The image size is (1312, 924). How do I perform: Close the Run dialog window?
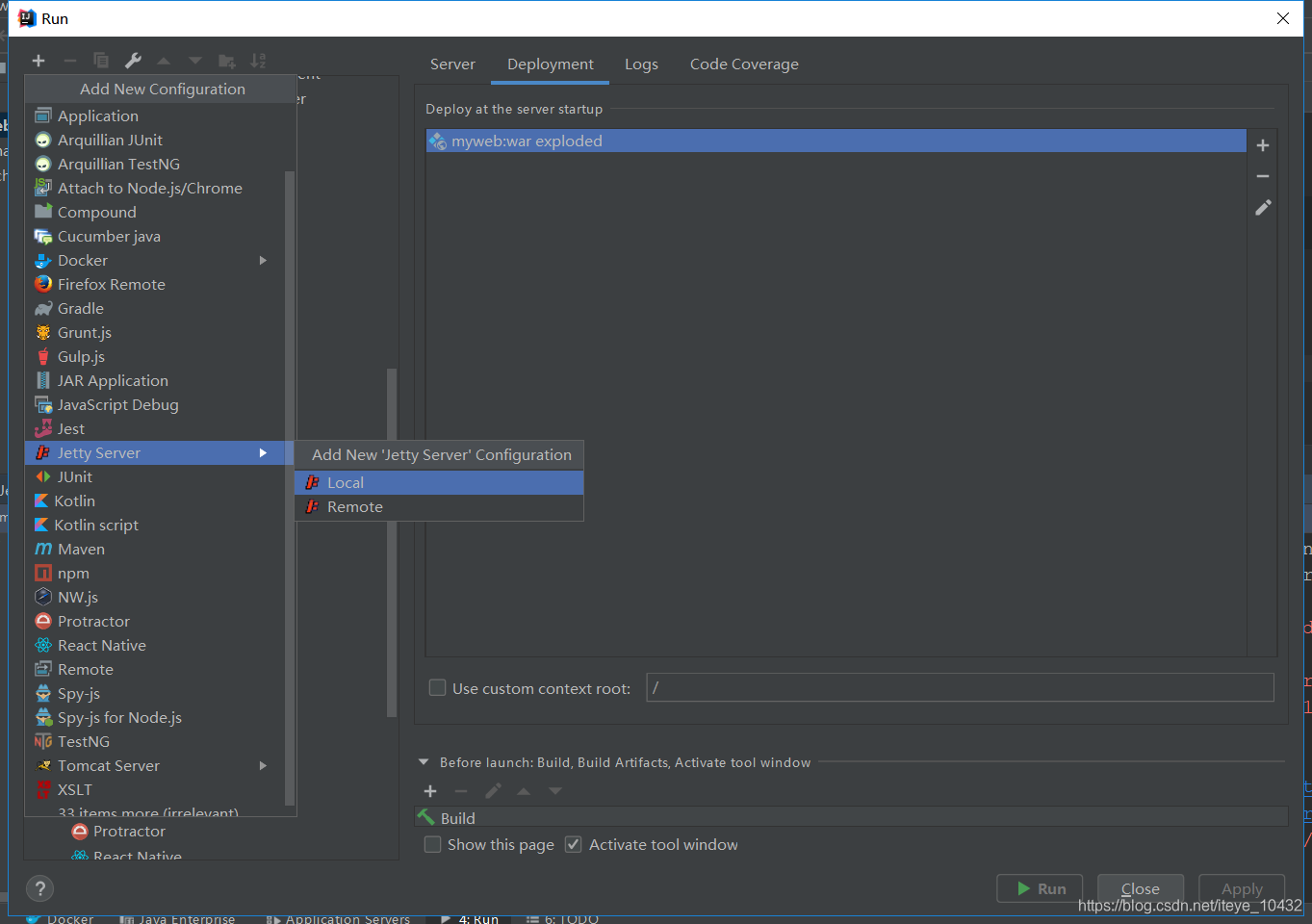(x=1283, y=18)
